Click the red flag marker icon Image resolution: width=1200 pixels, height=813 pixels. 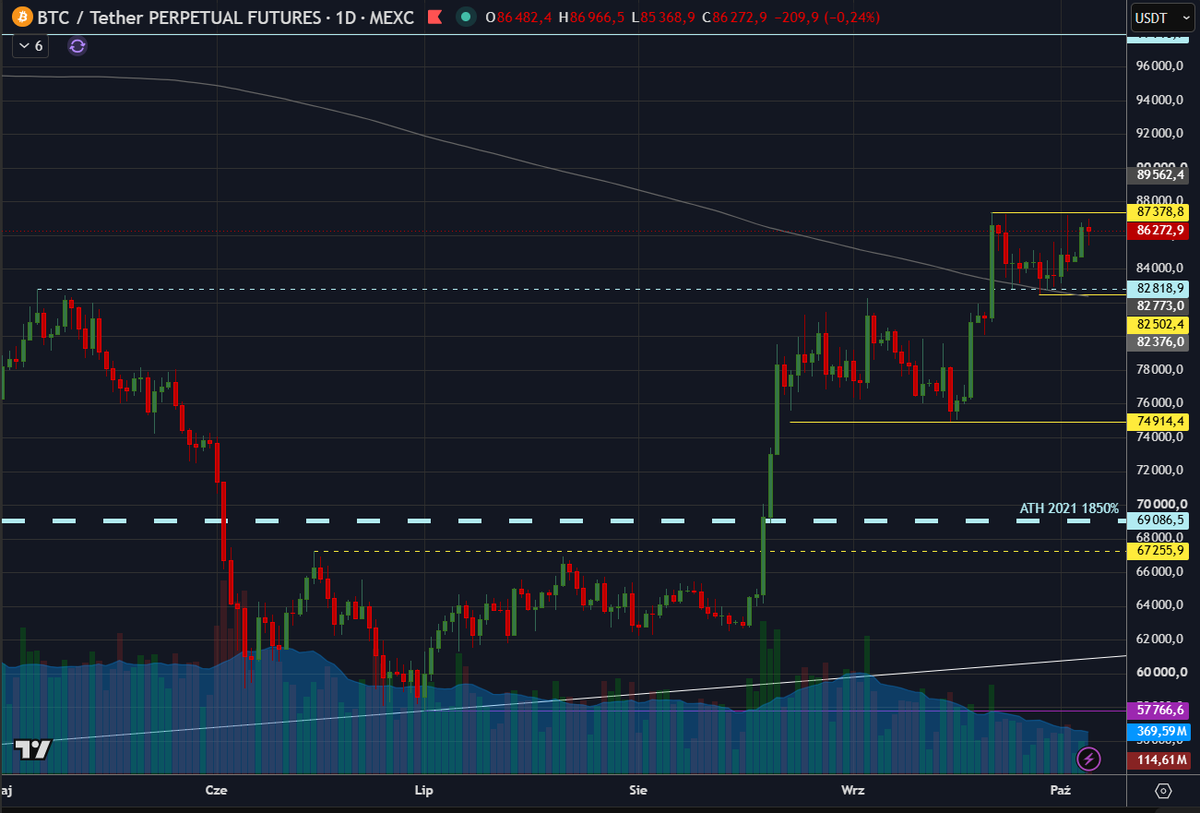tap(434, 17)
